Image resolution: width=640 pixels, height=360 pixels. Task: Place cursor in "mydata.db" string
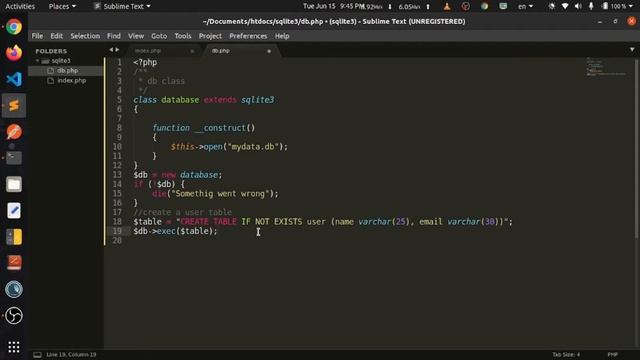click(253, 147)
